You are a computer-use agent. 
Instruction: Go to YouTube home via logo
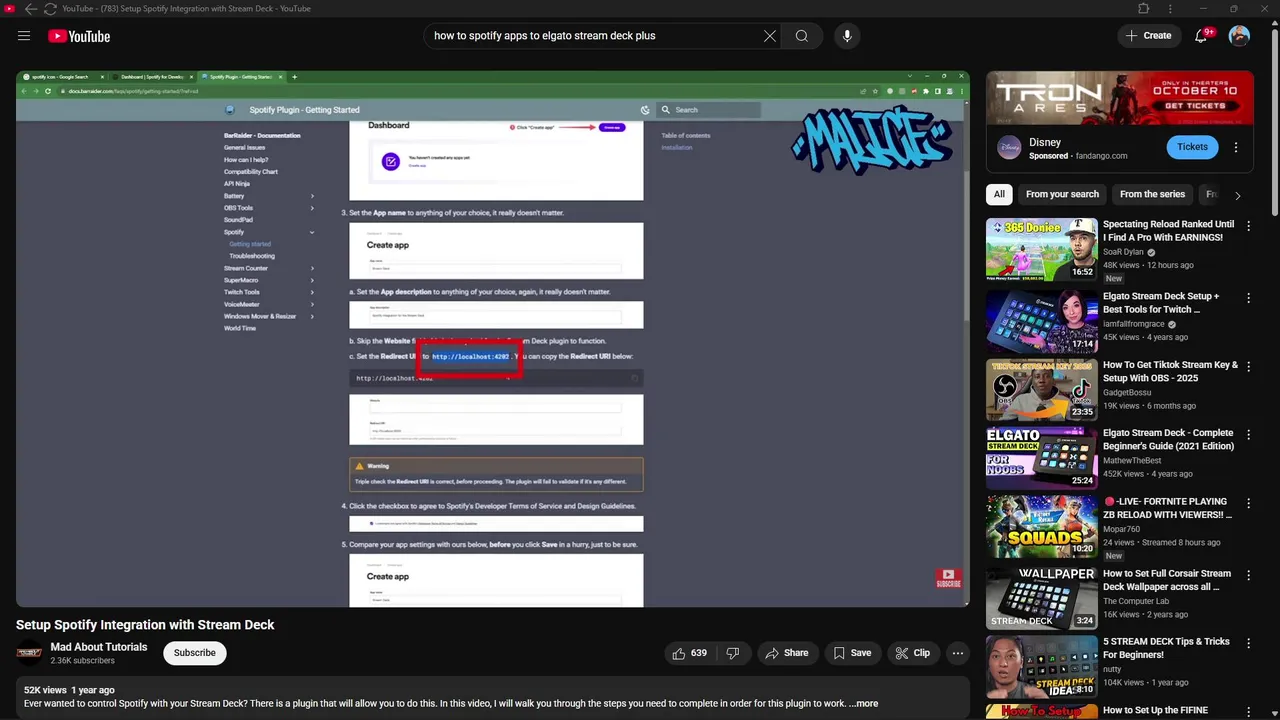coord(79,36)
